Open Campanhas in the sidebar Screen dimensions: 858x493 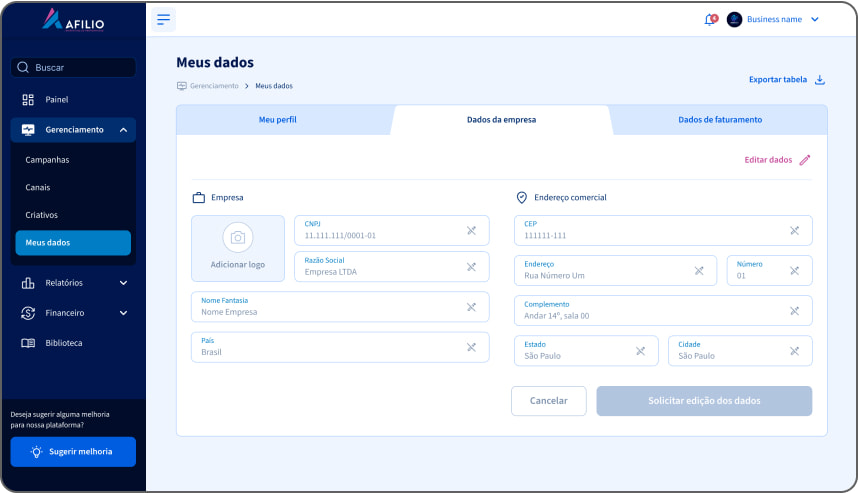point(47,160)
